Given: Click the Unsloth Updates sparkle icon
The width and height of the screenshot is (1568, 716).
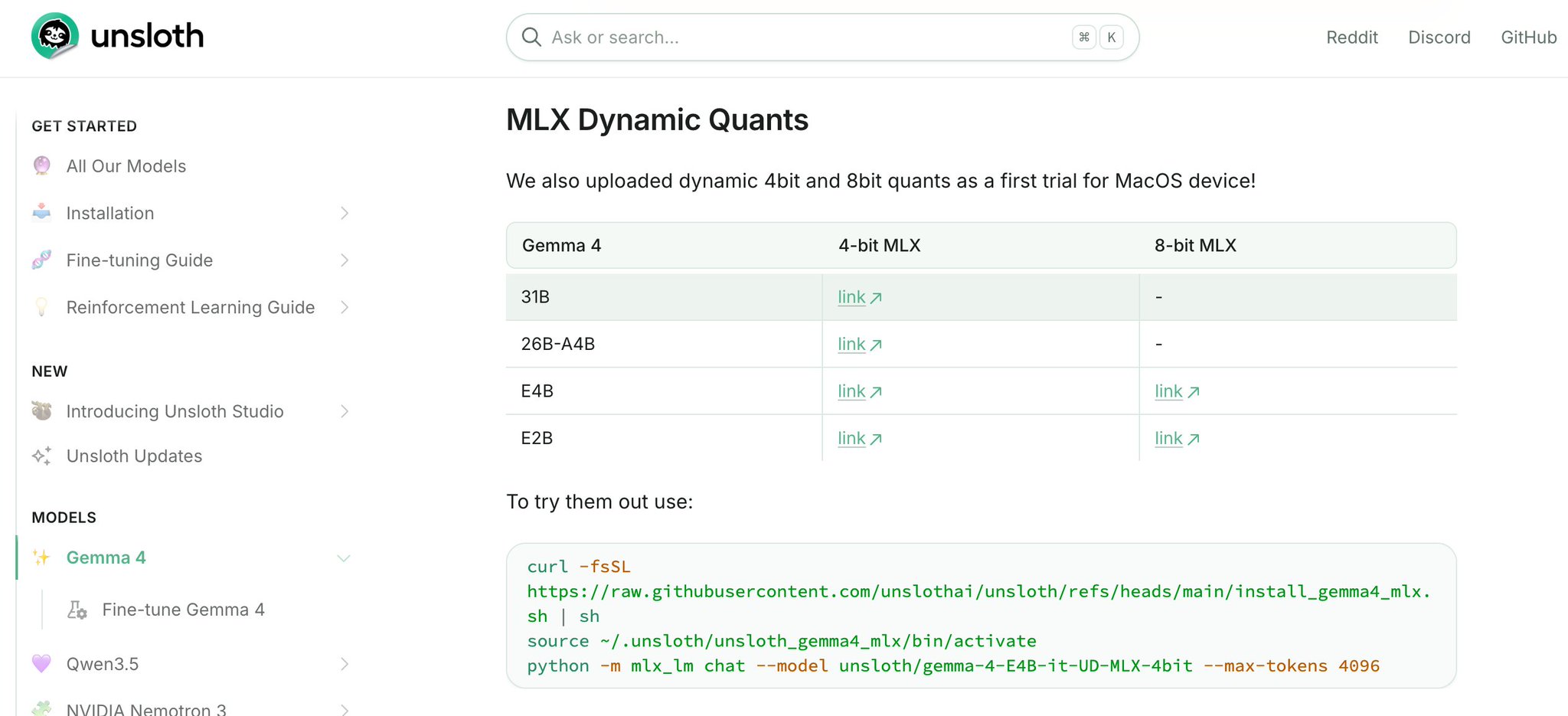Looking at the screenshot, I should 42,456.
